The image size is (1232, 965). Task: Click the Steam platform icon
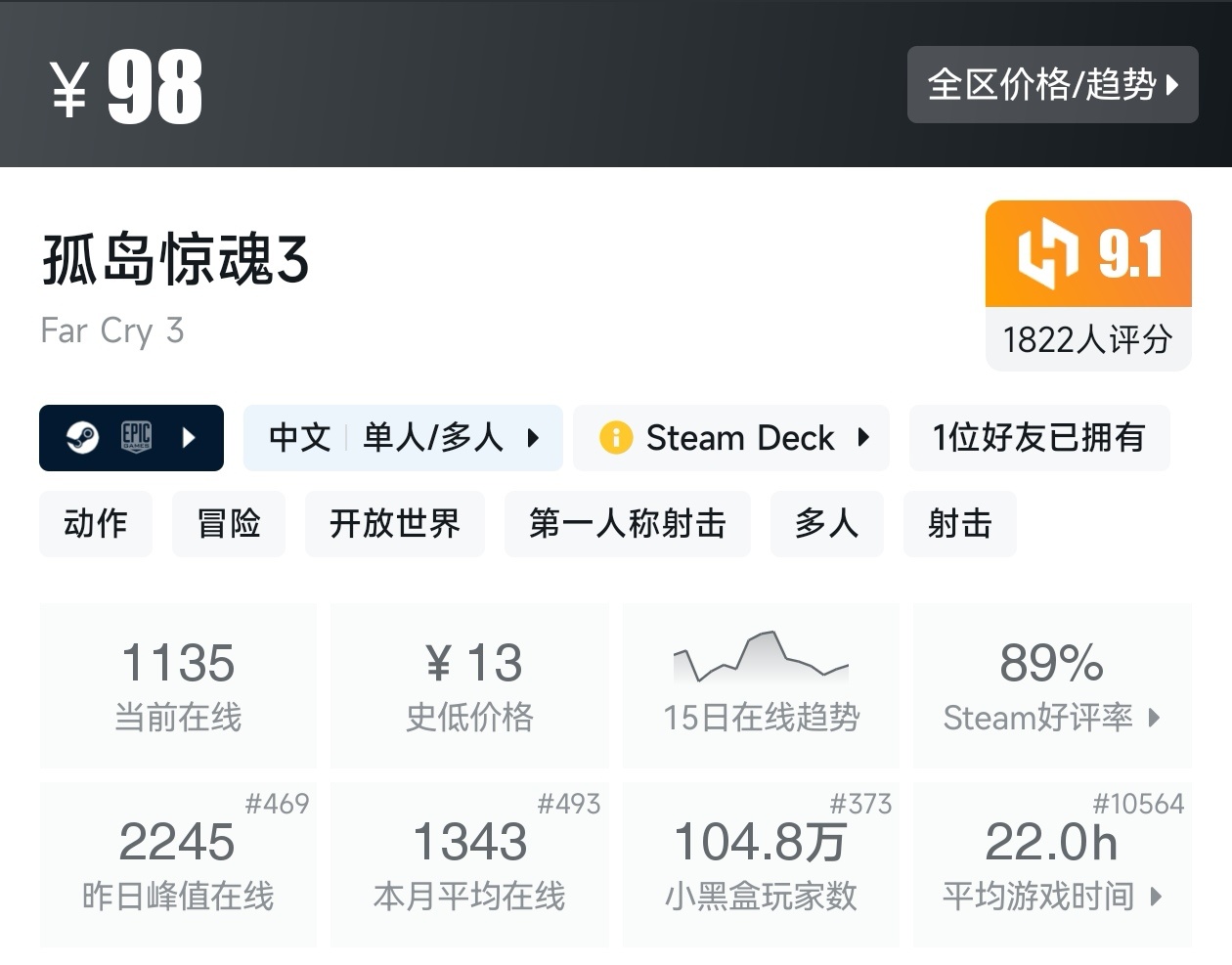[82, 437]
